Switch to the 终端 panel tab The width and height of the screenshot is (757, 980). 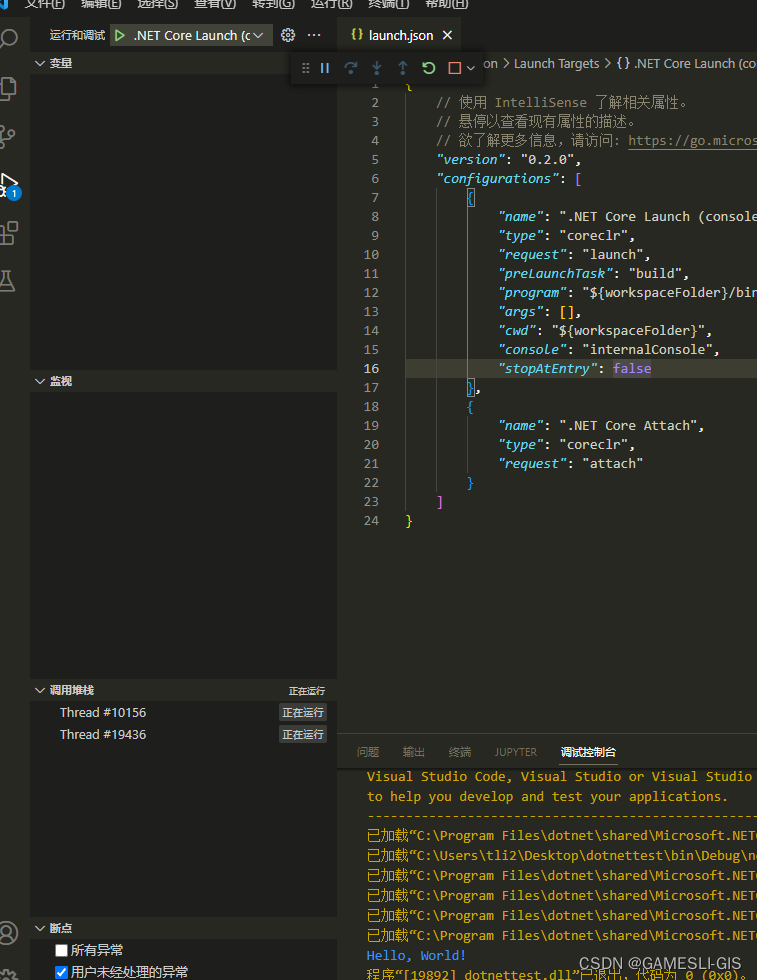tap(460, 752)
